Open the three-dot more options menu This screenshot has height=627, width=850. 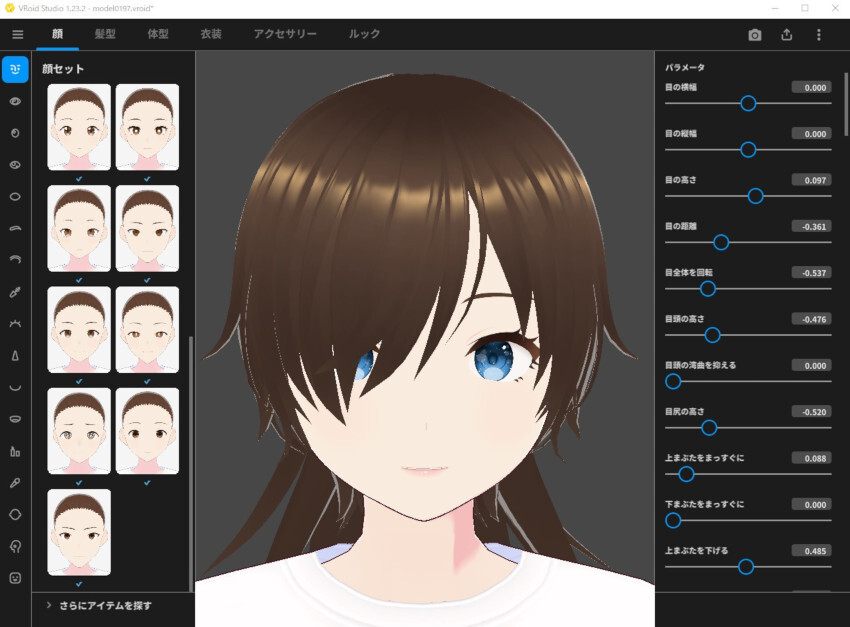click(819, 34)
